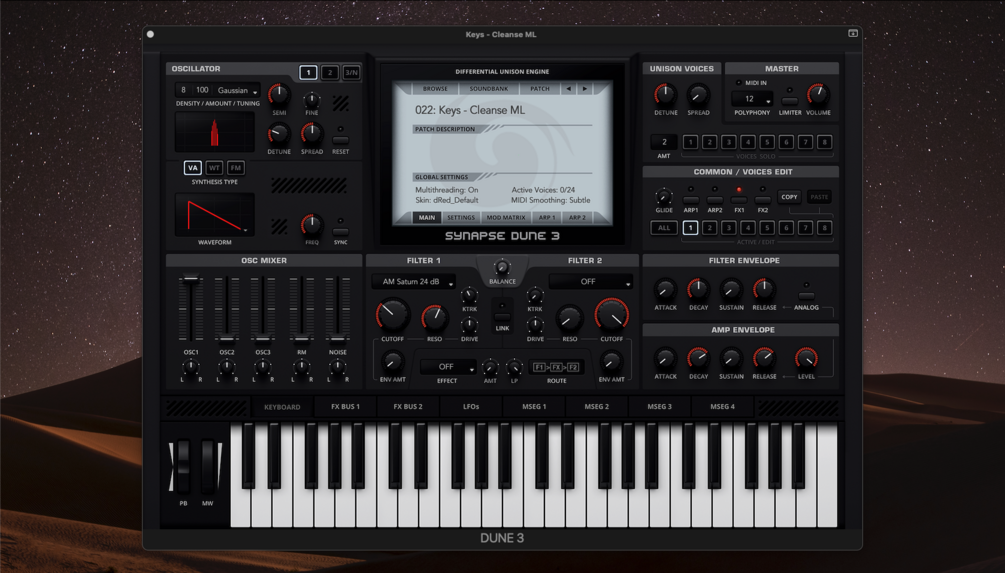Click the Filter 1 RESO knob

(434, 317)
